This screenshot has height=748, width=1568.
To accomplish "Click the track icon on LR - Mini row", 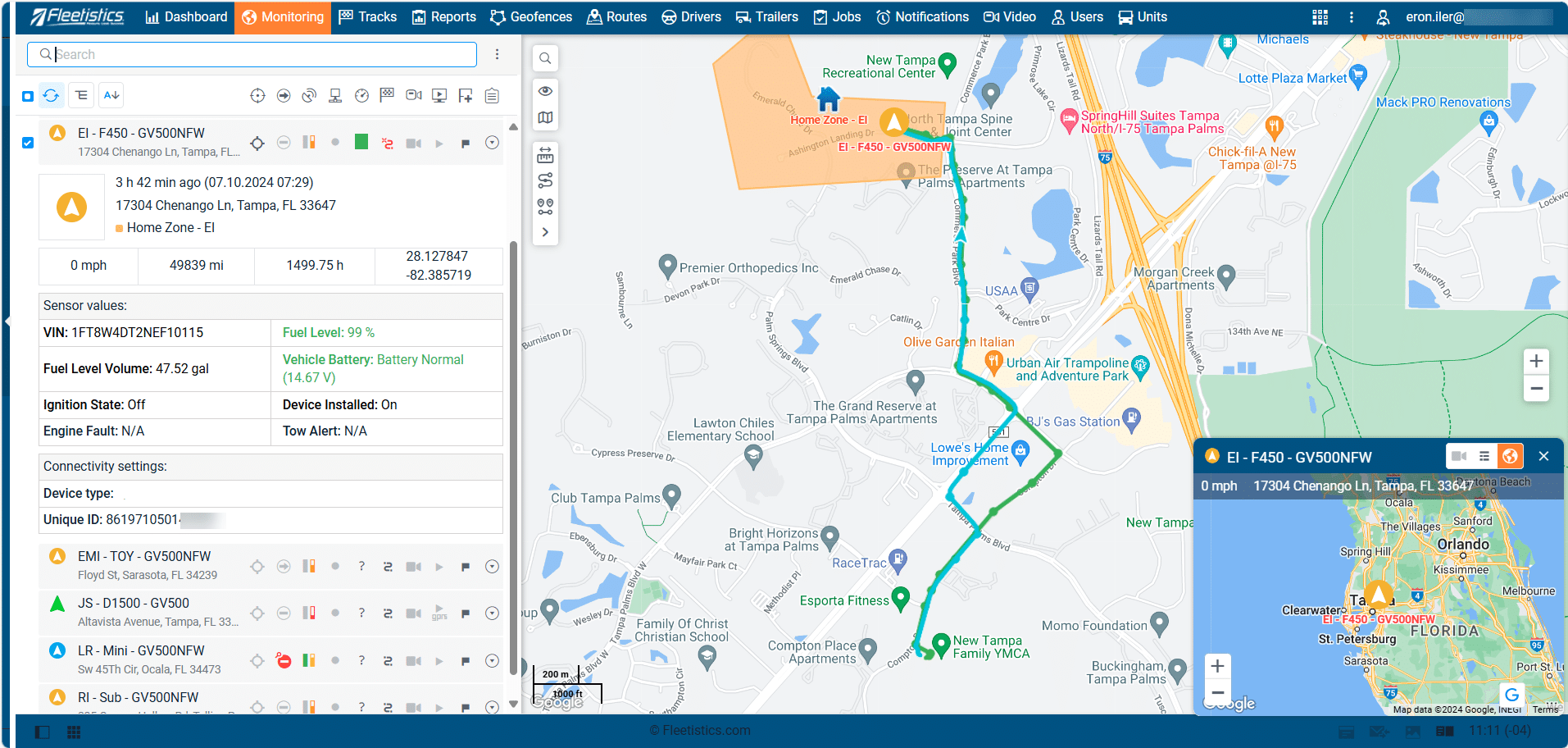I will tap(388, 660).
